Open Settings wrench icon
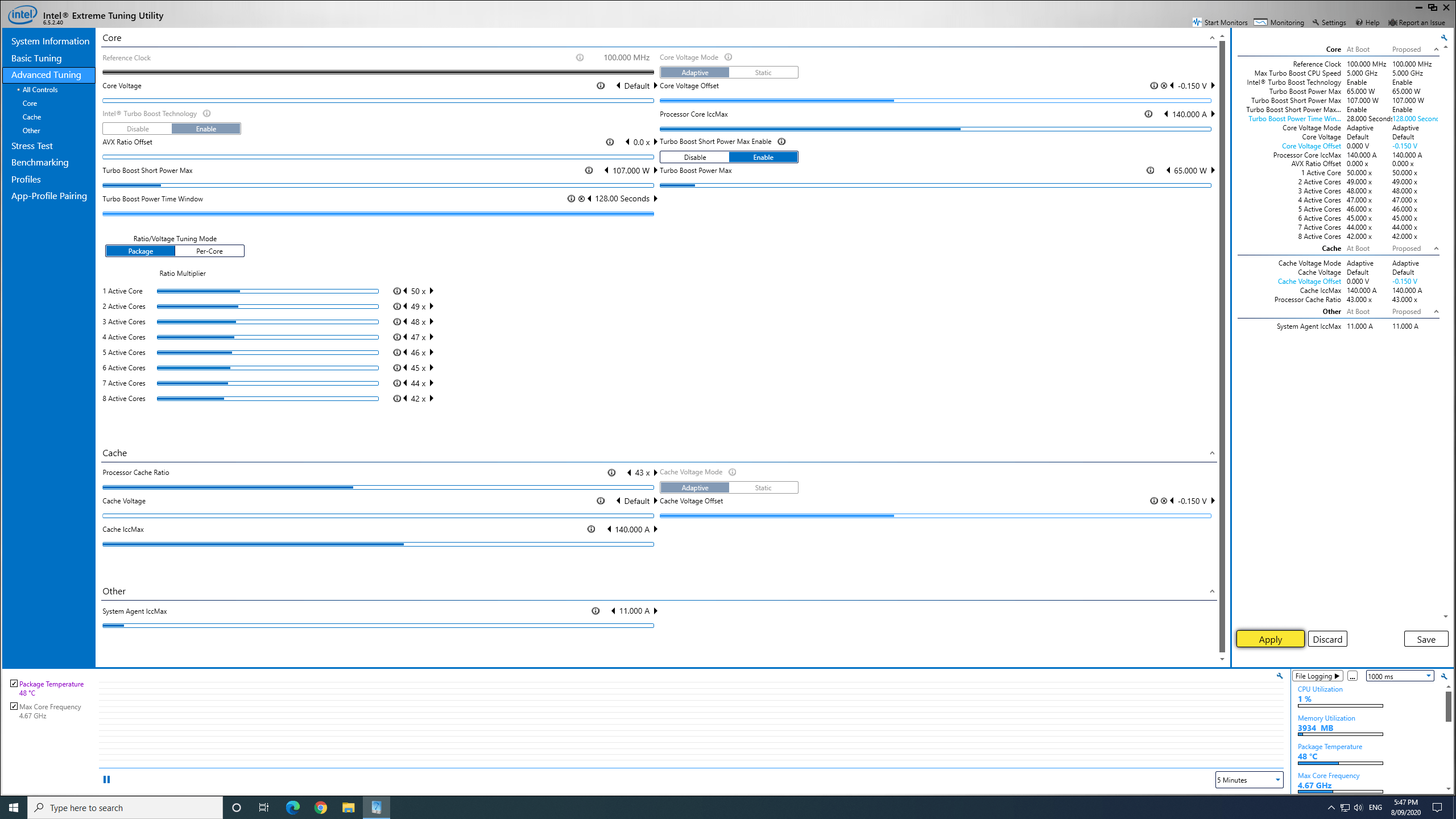The width and height of the screenshot is (1456, 819). [1316, 22]
